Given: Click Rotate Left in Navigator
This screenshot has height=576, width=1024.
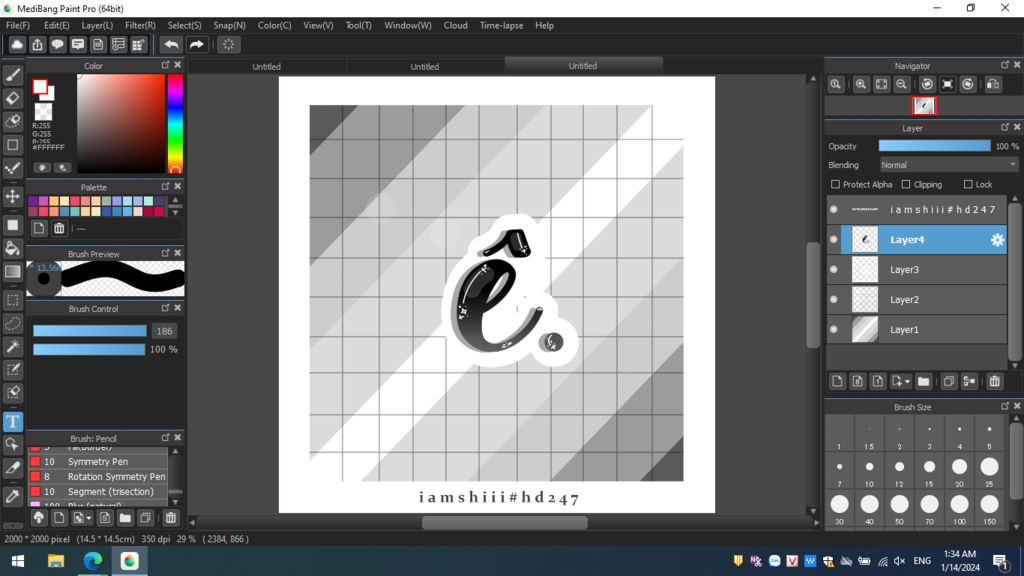Looking at the screenshot, I should (x=927, y=84).
